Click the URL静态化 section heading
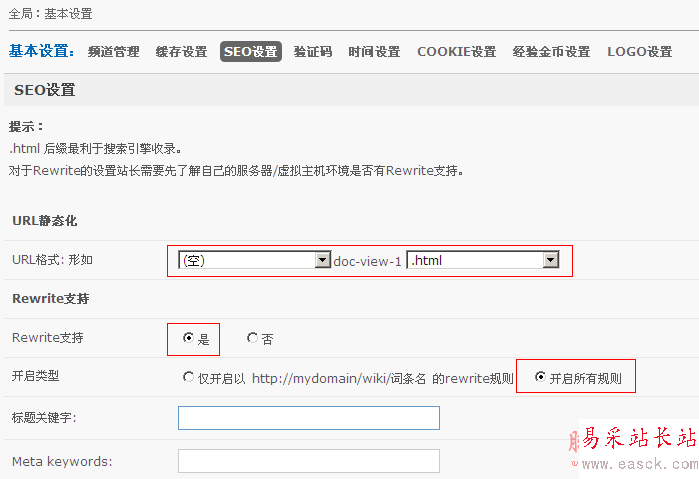Image resolution: width=699 pixels, height=479 pixels. click(x=45, y=221)
